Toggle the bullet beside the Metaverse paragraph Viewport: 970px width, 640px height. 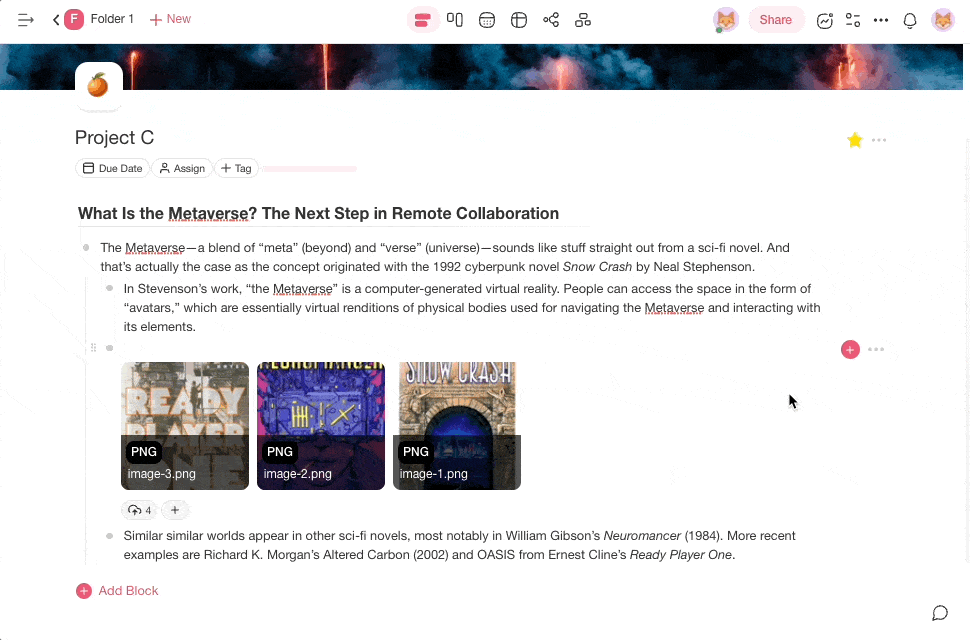(x=87, y=247)
